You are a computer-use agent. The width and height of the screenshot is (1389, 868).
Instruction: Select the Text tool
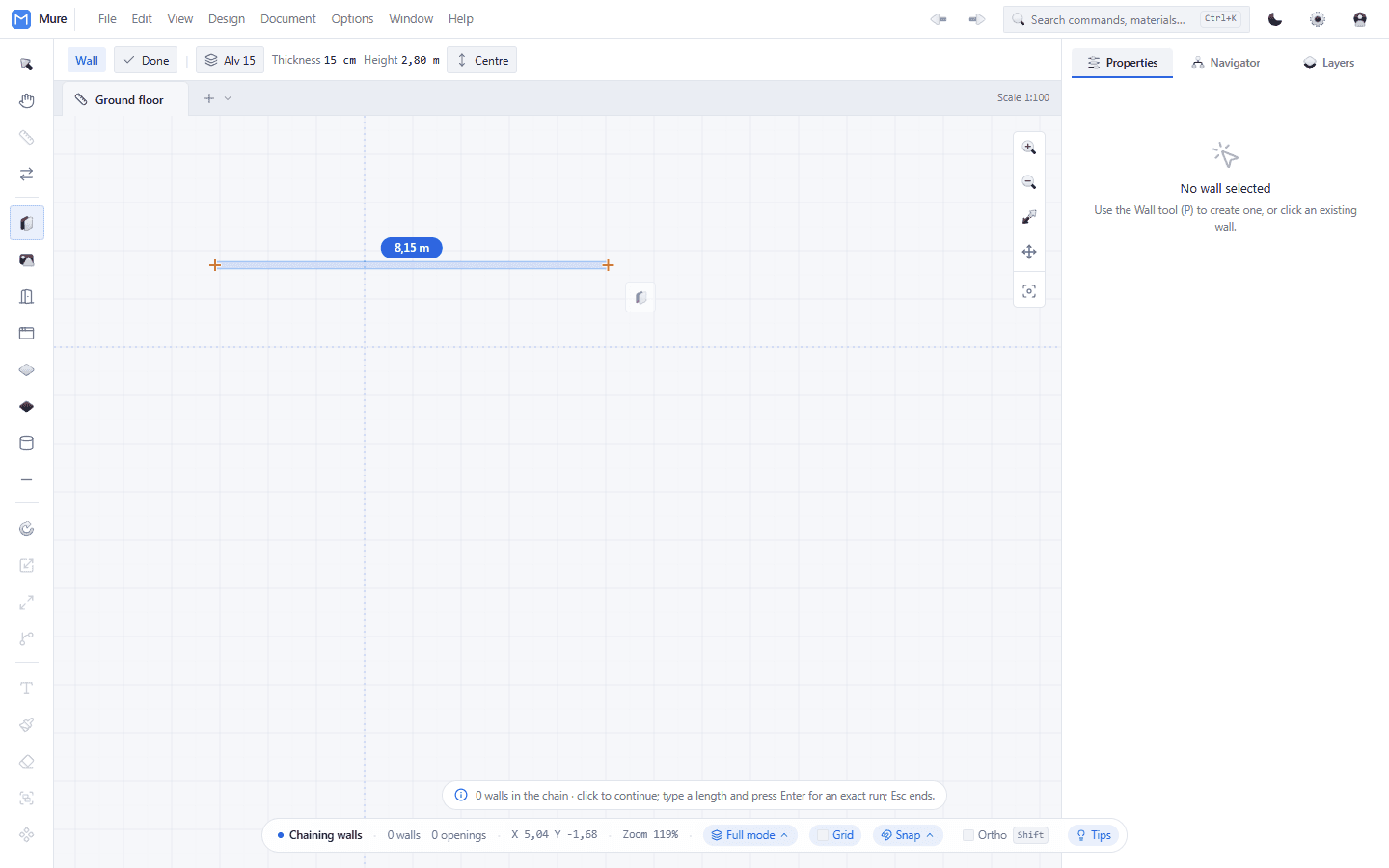point(27,689)
